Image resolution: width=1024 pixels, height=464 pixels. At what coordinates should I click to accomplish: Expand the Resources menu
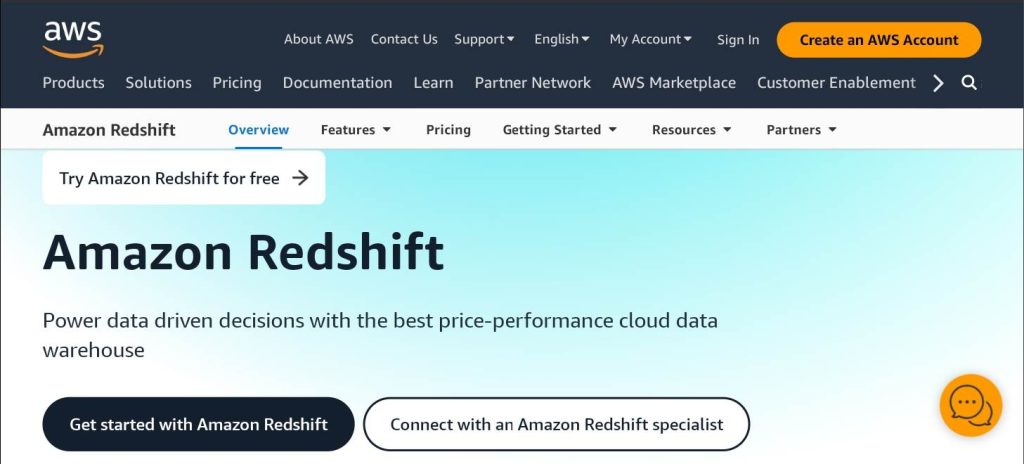coord(691,130)
